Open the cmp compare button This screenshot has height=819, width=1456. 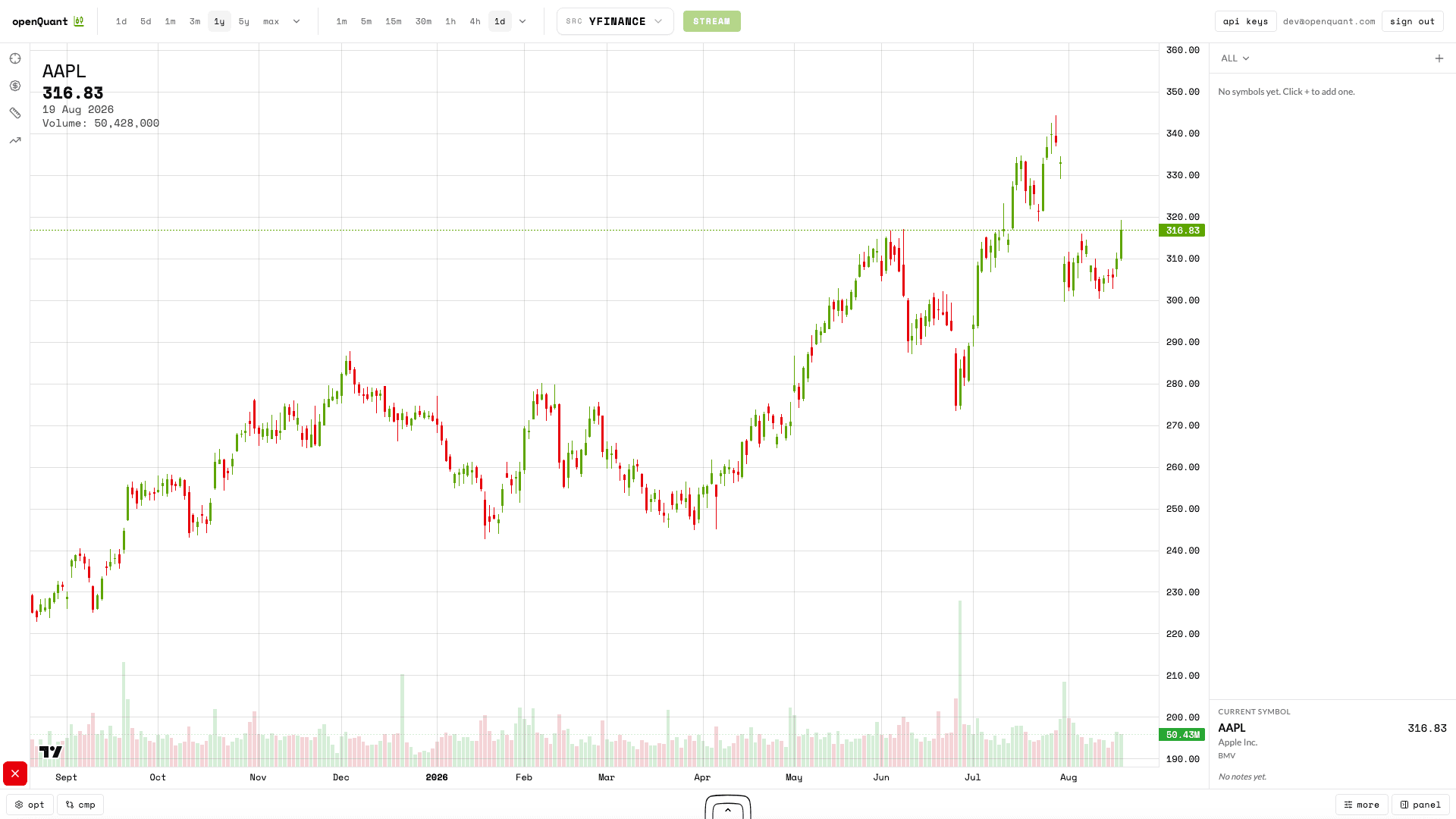80,805
